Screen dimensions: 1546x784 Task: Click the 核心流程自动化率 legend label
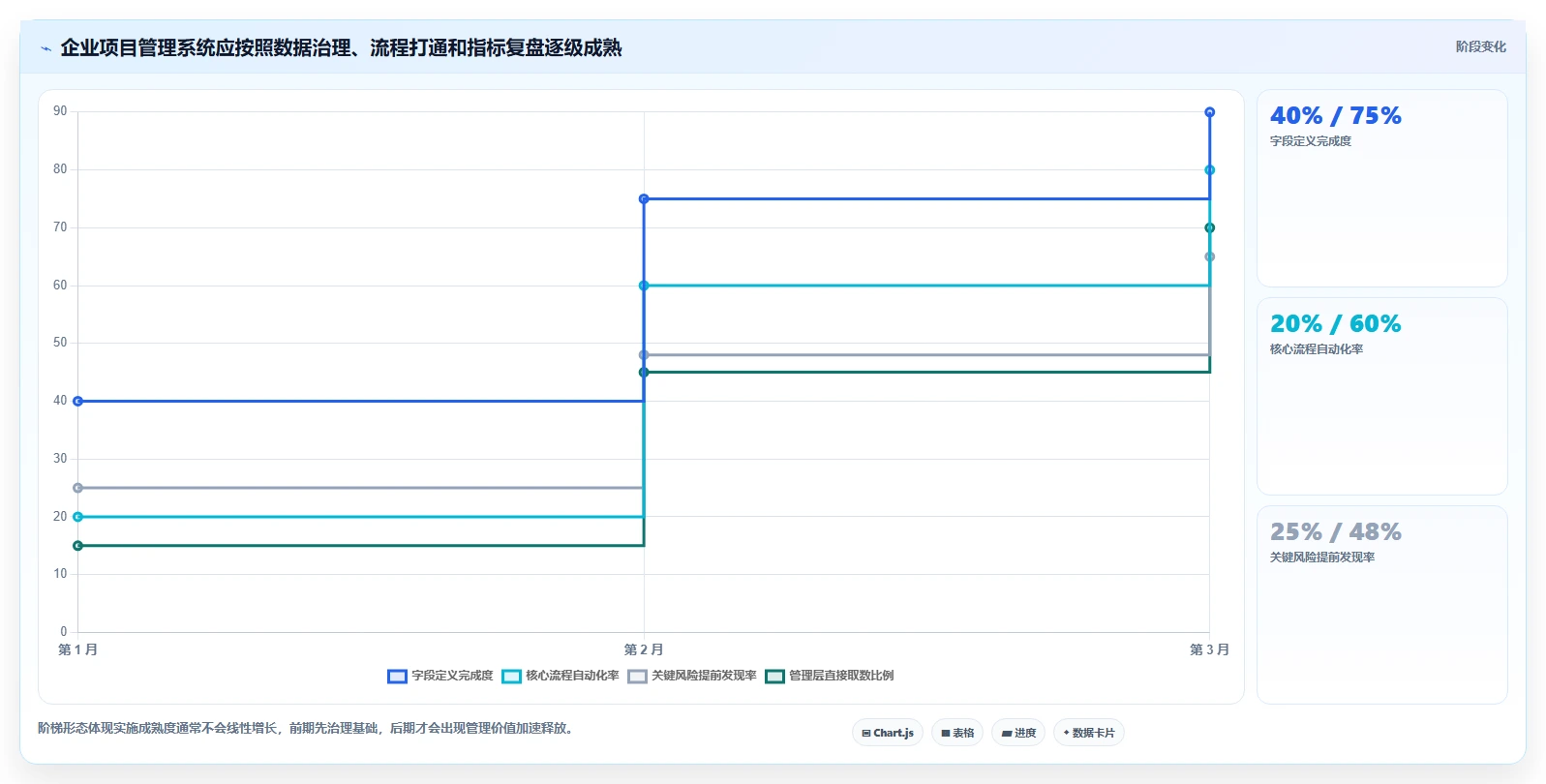click(572, 676)
